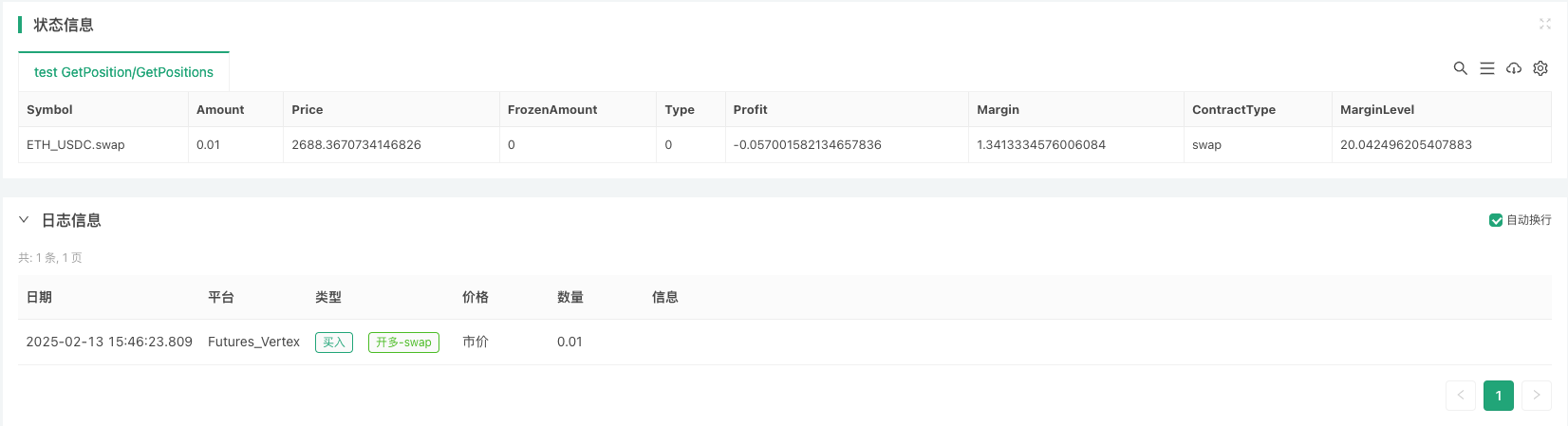Viewport: 1568px width, 426px height.
Task: Toggle the 自动换行 checkbox
Action: click(x=1496, y=220)
